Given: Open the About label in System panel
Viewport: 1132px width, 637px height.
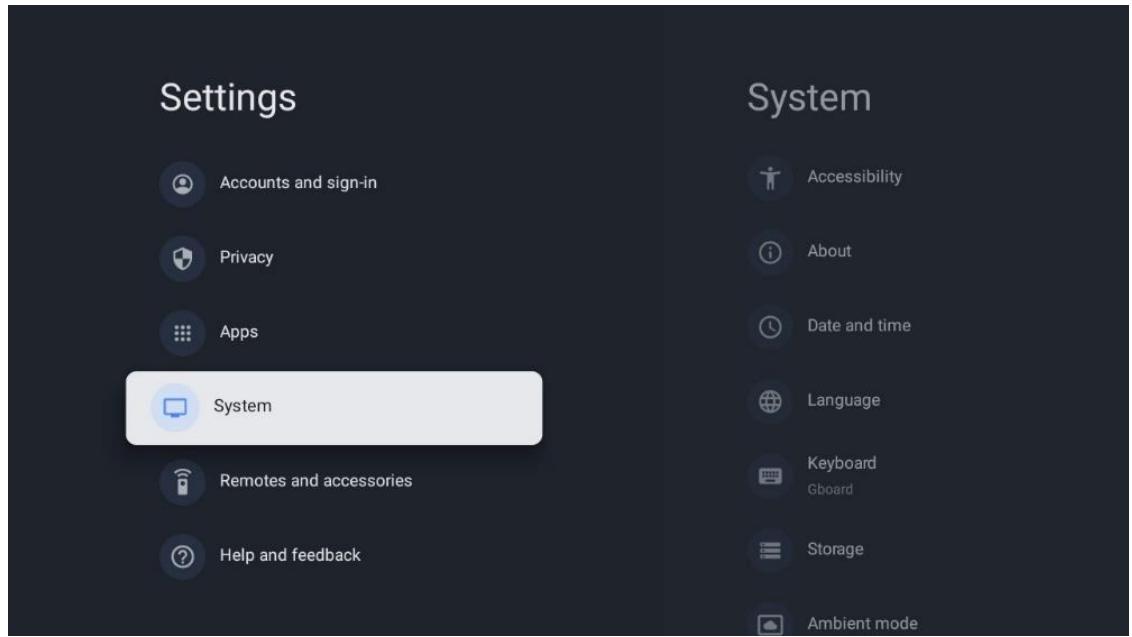Looking at the screenshot, I should (x=829, y=251).
